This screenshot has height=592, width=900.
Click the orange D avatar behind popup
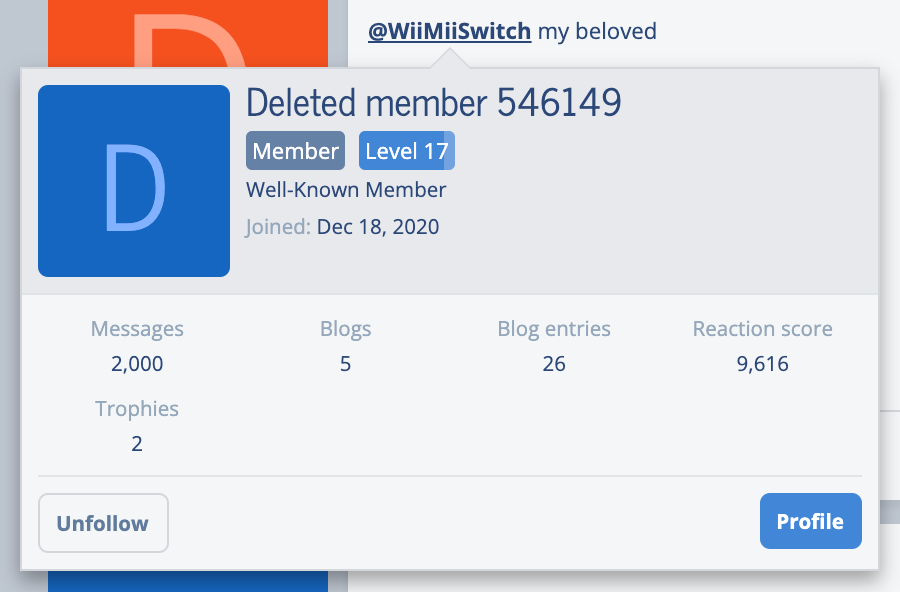click(x=188, y=33)
